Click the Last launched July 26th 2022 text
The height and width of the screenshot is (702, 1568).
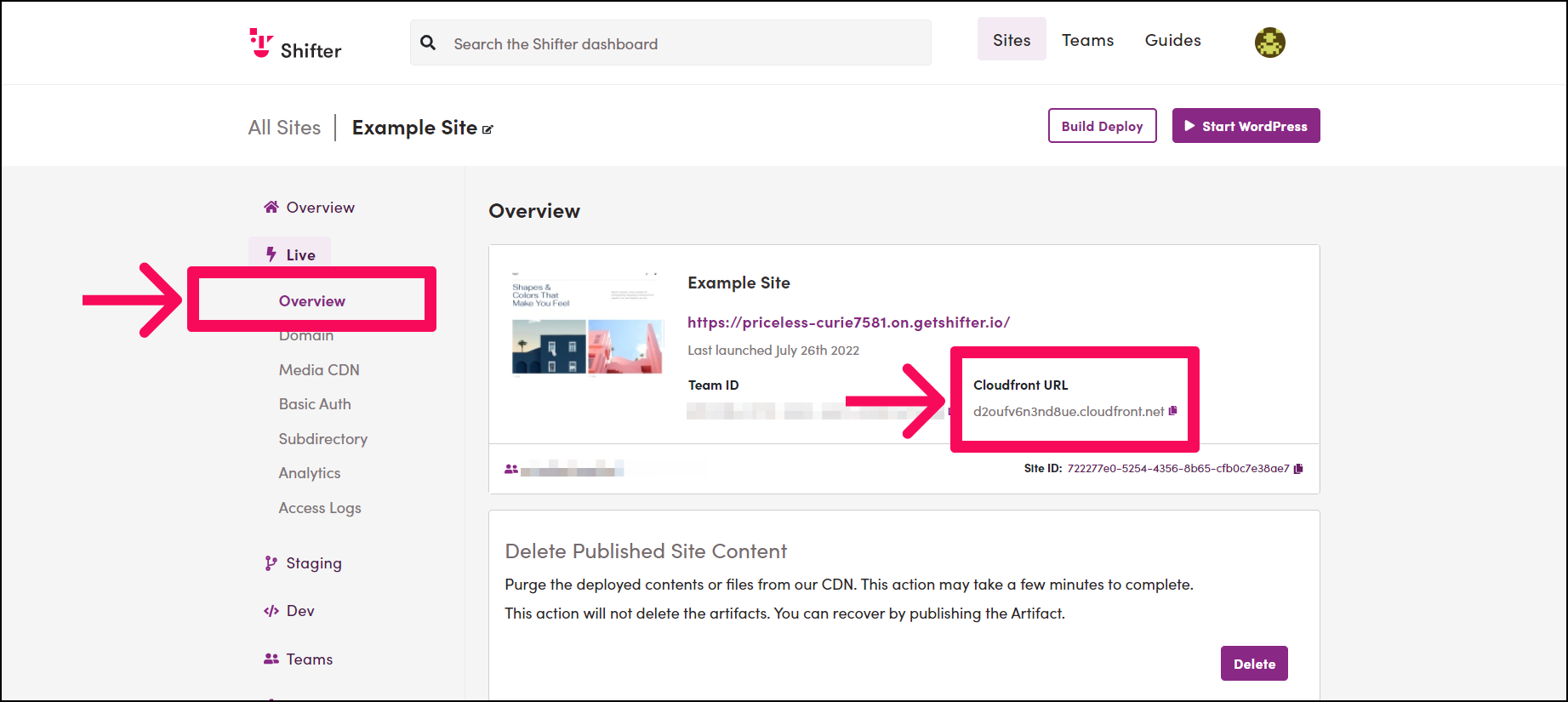[773, 351]
